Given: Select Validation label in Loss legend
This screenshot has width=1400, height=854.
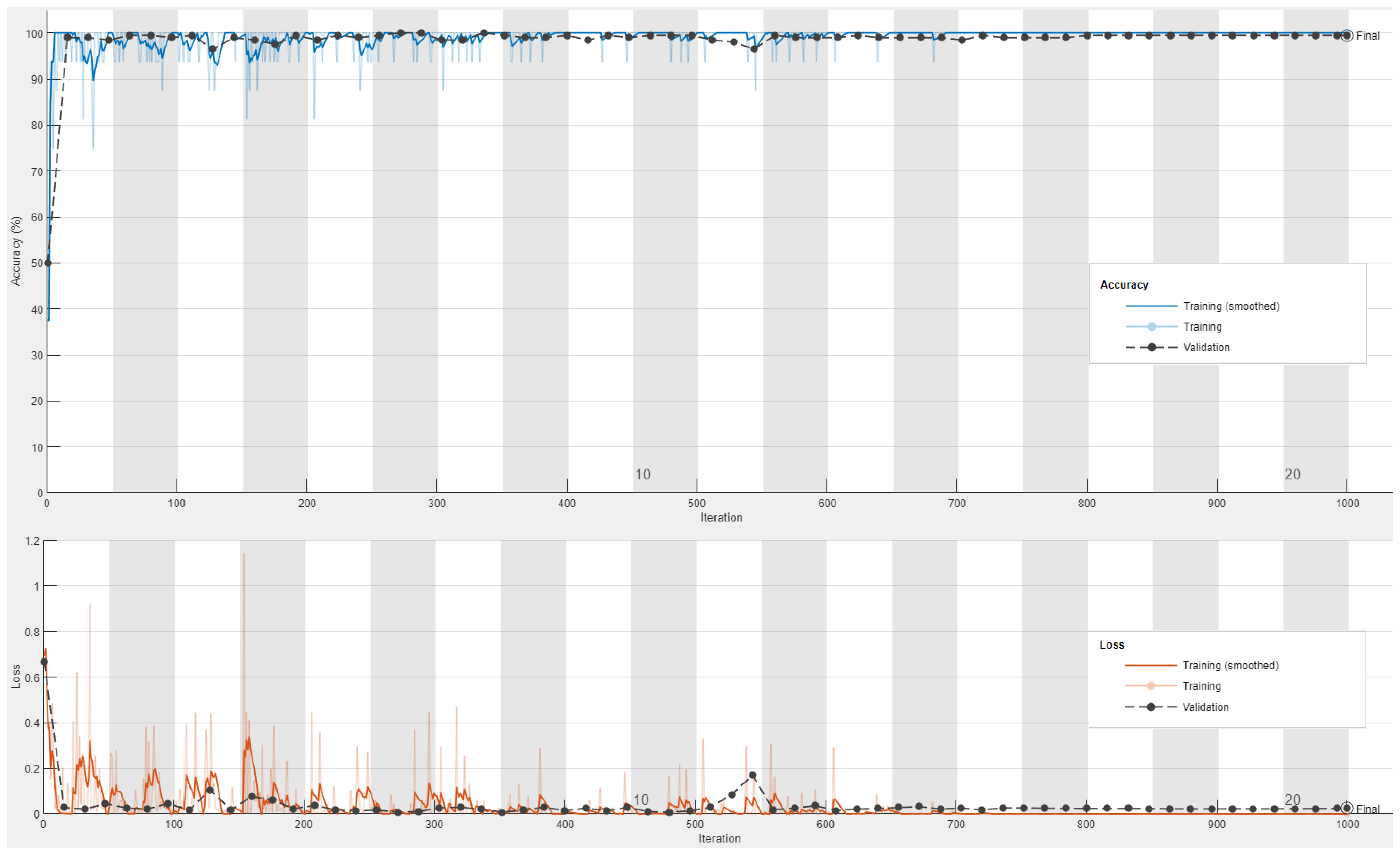Looking at the screenshot, I should point(1205,707).
